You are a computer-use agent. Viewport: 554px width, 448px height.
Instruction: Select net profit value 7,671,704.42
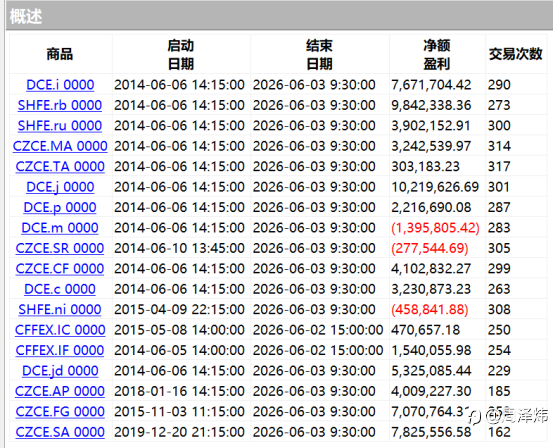click(431, 85)
